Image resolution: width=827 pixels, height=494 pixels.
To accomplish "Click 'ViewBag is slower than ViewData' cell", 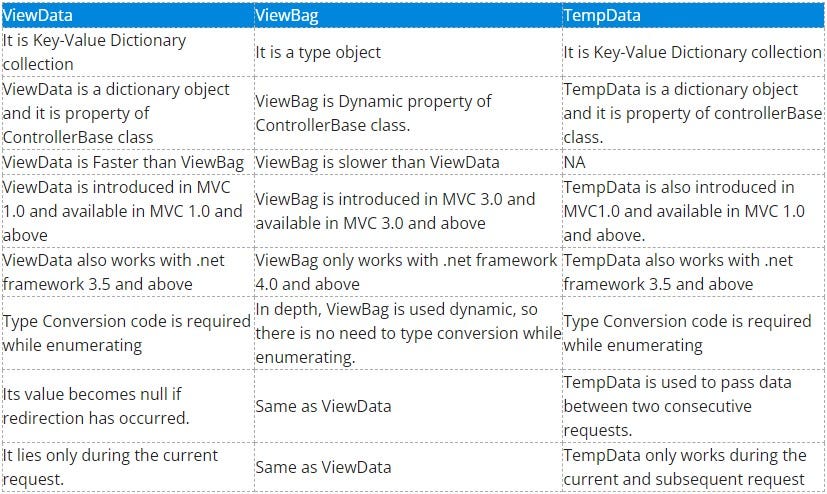I will pyautogui.click(x=408, y=162).
